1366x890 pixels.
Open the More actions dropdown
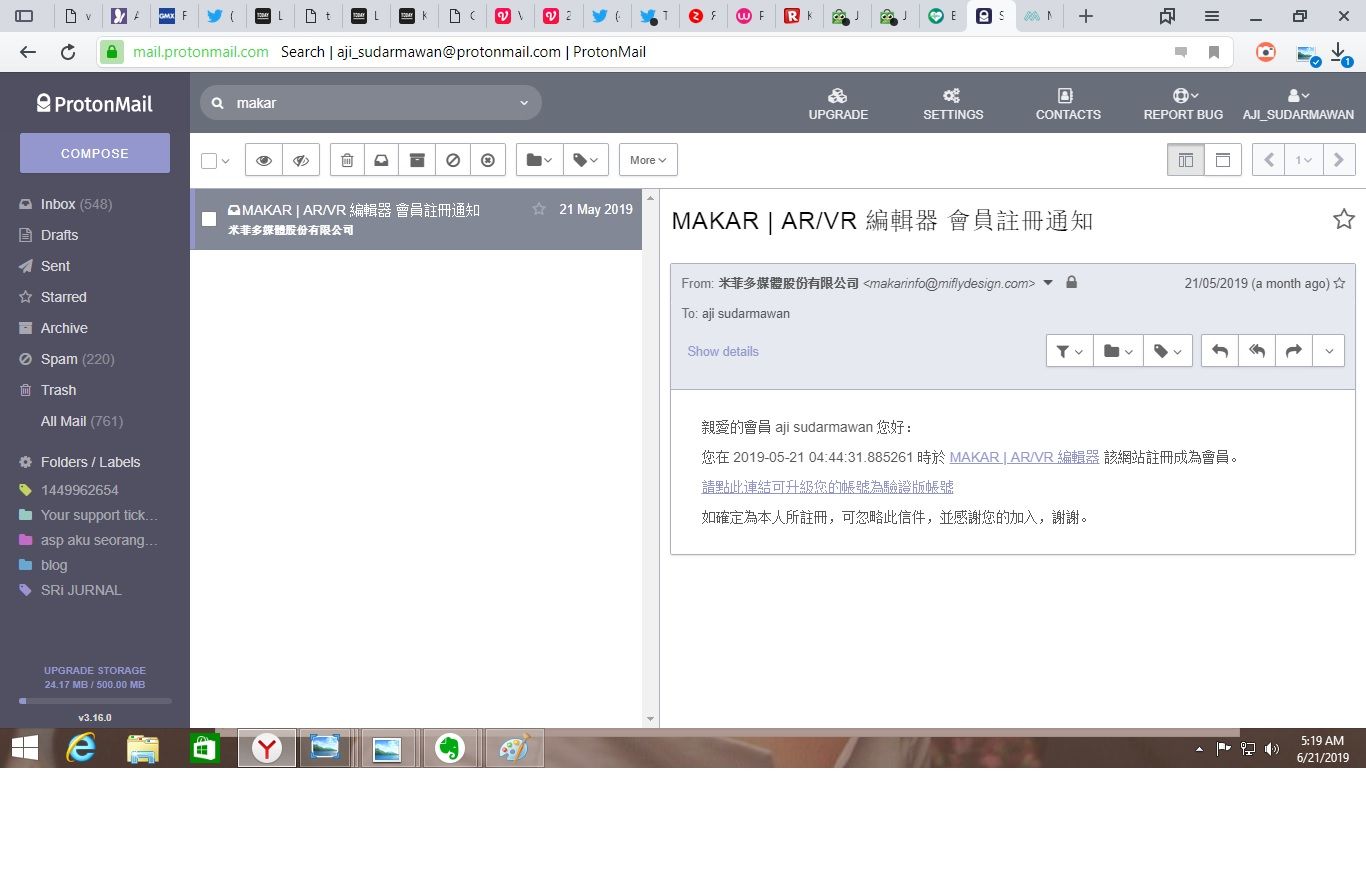click(x=648, y=160)
